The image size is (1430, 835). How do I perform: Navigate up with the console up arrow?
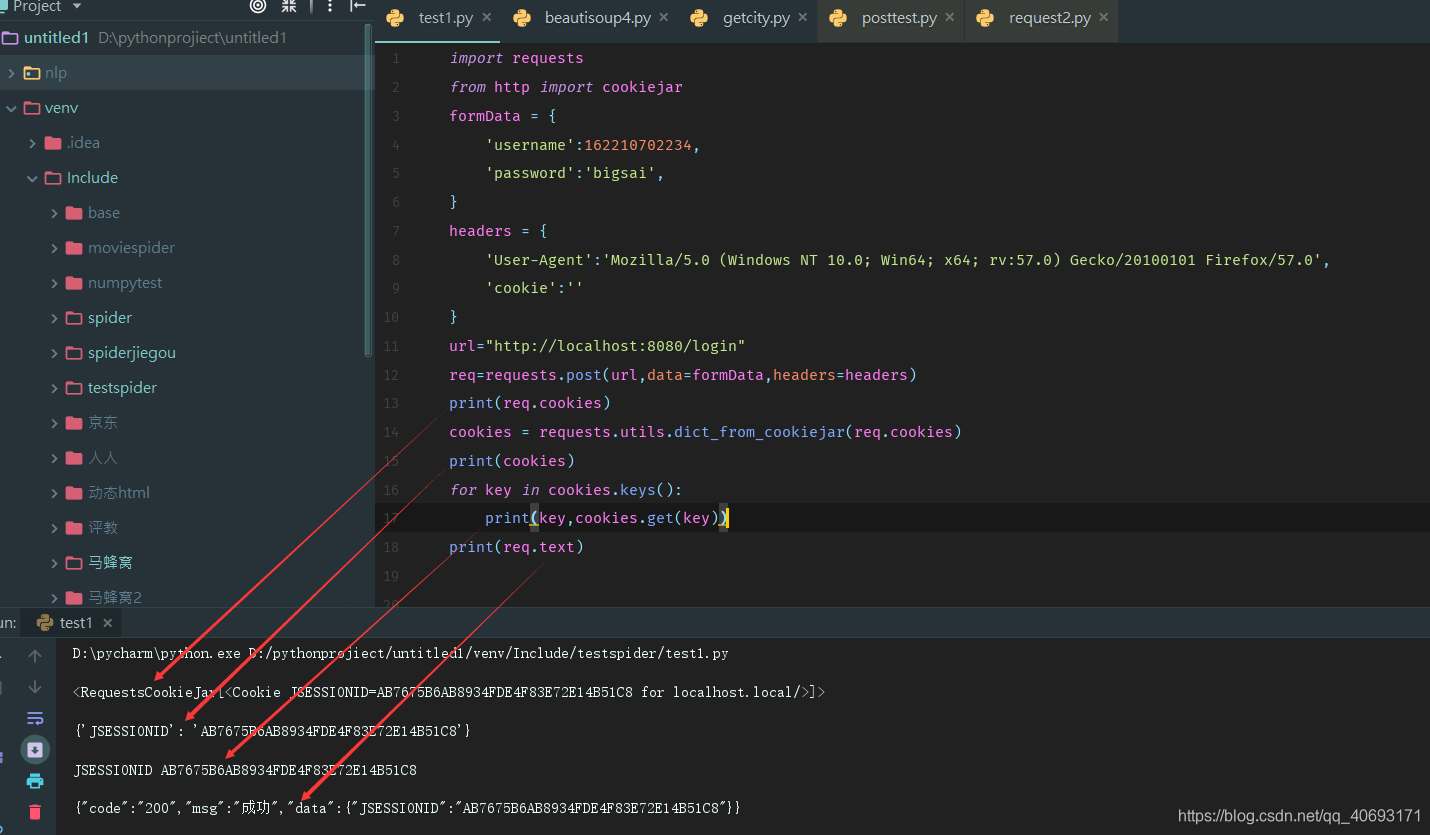coord(34,654)
